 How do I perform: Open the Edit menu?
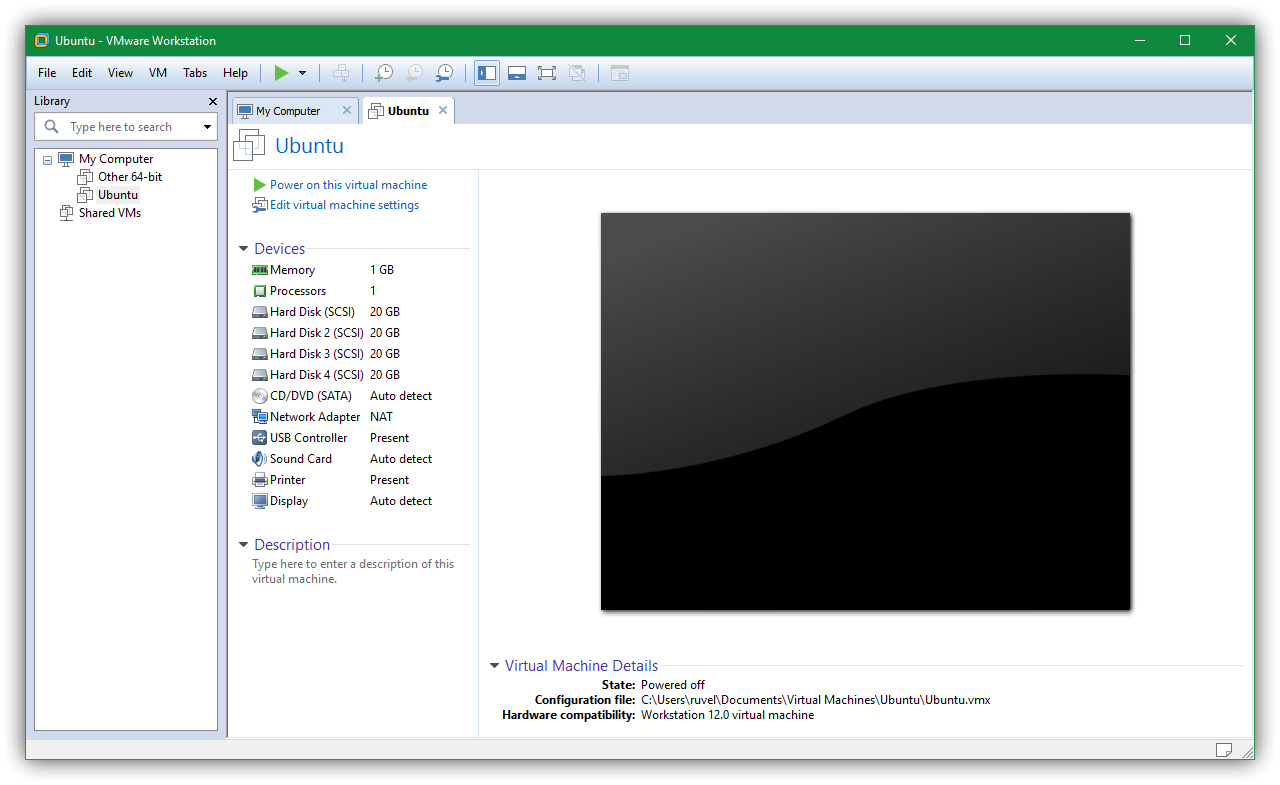pyautogui.click(x=82, y=73)
